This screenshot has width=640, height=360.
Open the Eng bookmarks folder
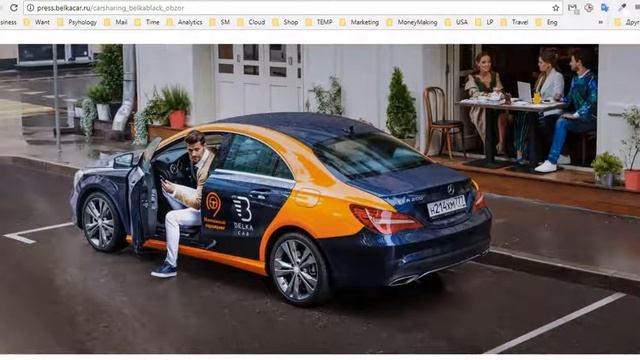[x=547, y=22]
